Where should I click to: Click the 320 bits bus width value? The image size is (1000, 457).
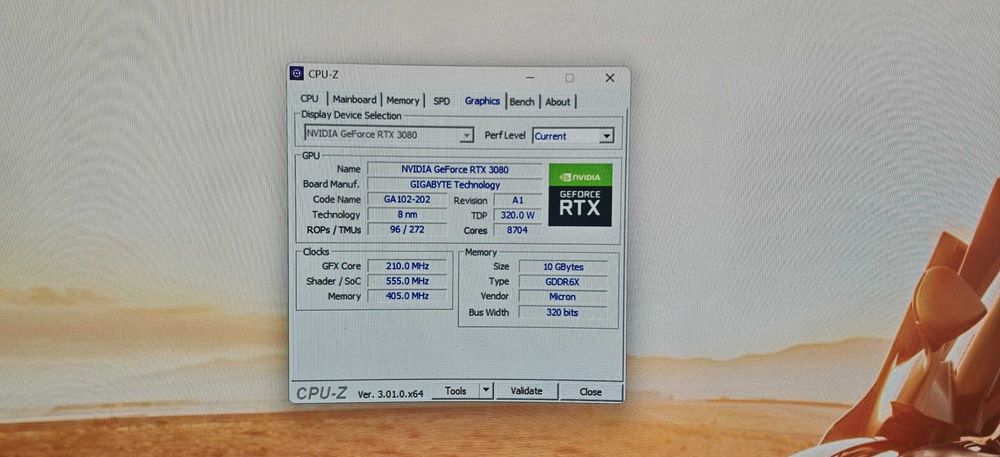coord(563,312)
